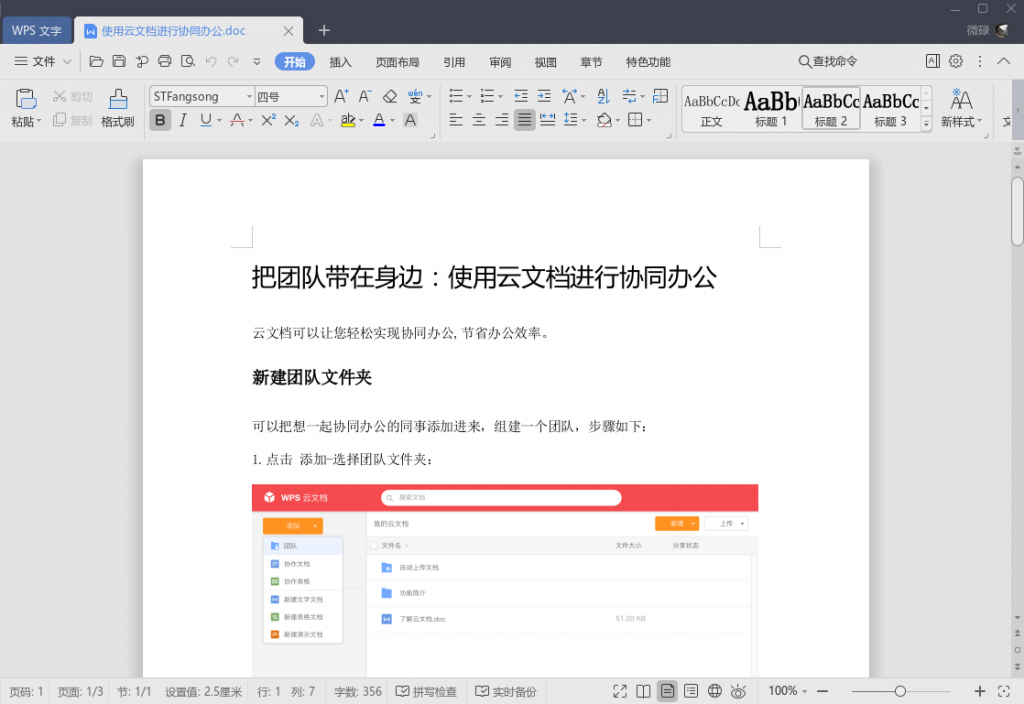1024x704 pixels.
Task: Apply the 标题 3 style
Action: [x=891, y=109]
